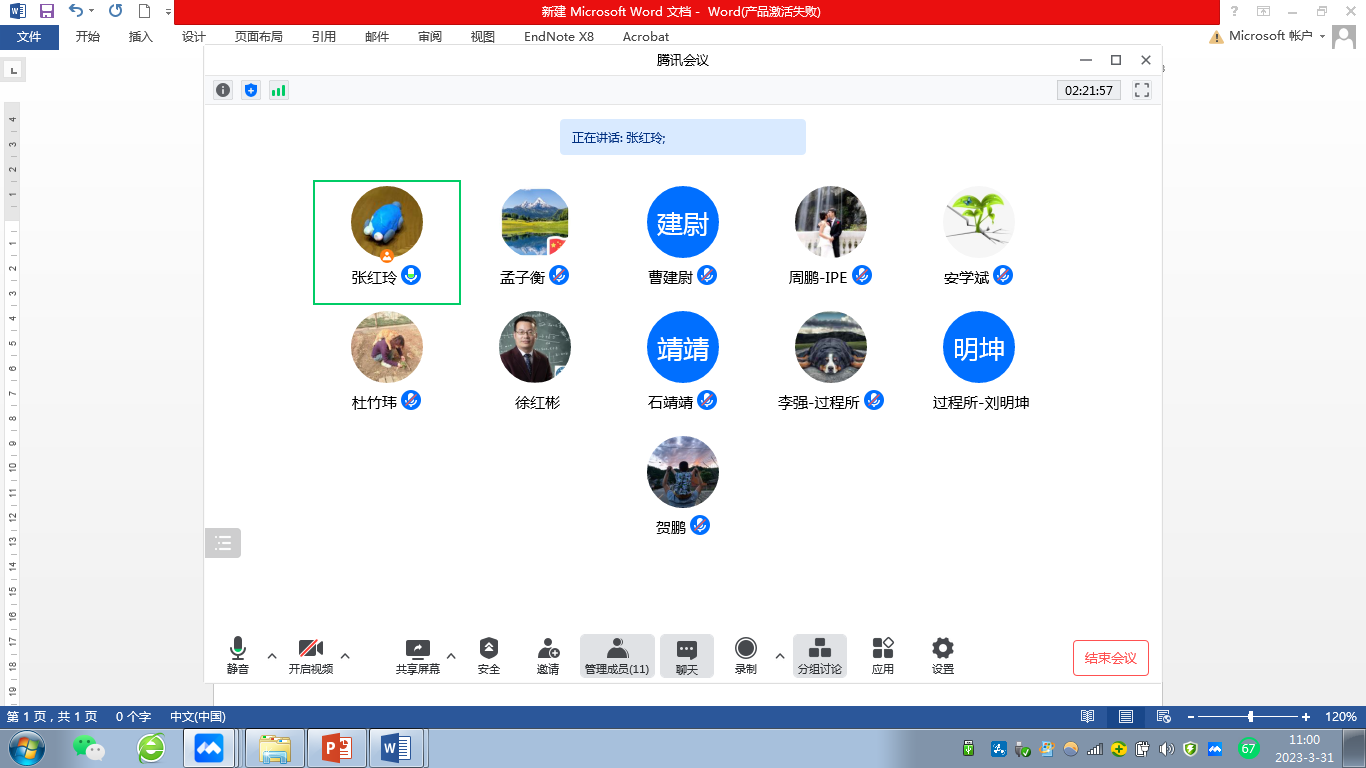Image resolution: width=1366 pixels, height=768 pixels.
Task: Click the red 结束会议 button
Action: (x=1110, y=658)
